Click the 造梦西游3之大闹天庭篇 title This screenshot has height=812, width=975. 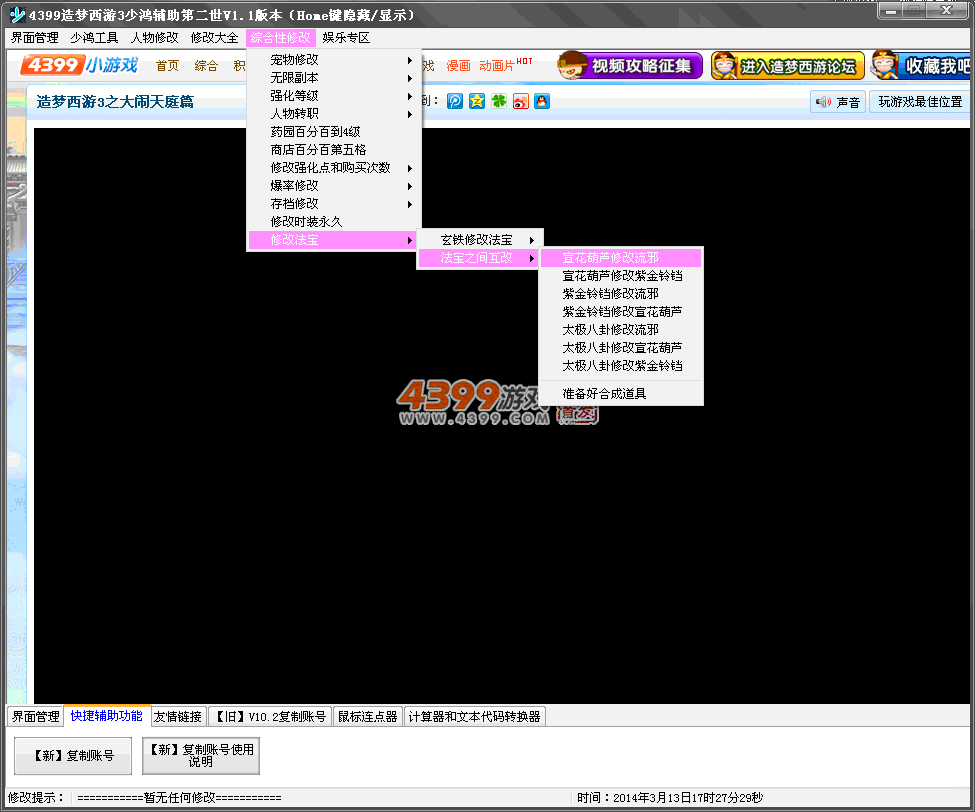tap(115, 102)
